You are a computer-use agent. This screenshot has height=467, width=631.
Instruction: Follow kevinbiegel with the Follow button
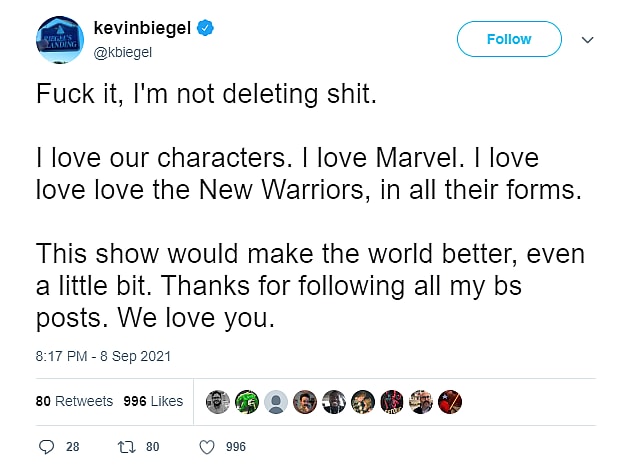pos(508,39)
